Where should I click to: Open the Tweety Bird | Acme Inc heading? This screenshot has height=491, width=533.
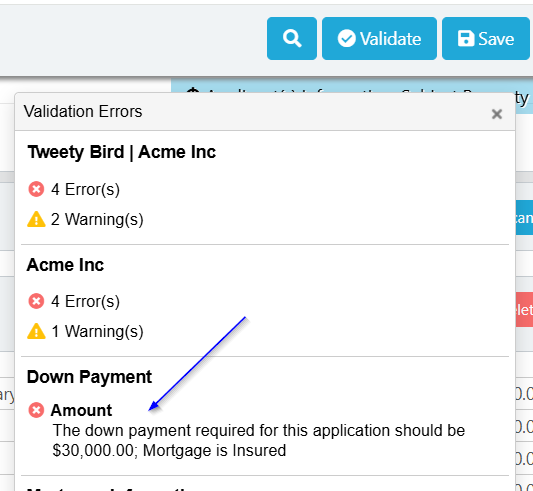point(122,152)
